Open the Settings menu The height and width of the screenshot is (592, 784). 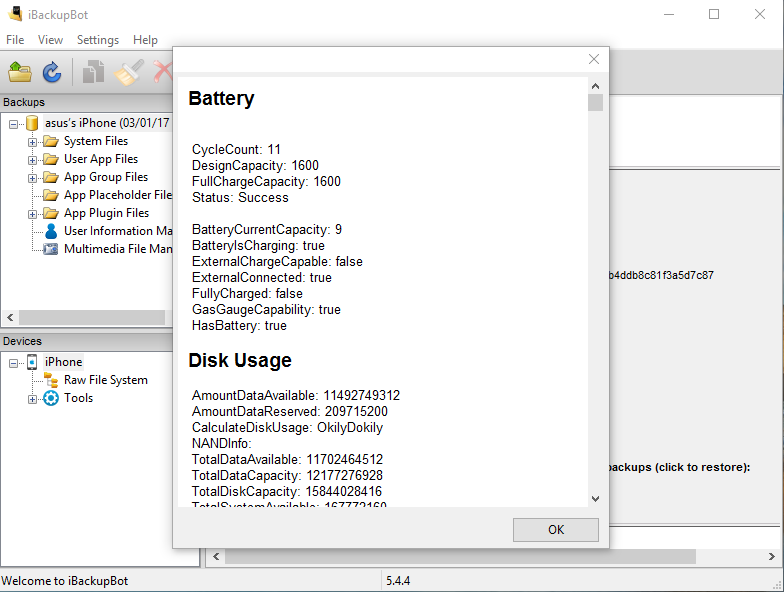click(98, 40)
